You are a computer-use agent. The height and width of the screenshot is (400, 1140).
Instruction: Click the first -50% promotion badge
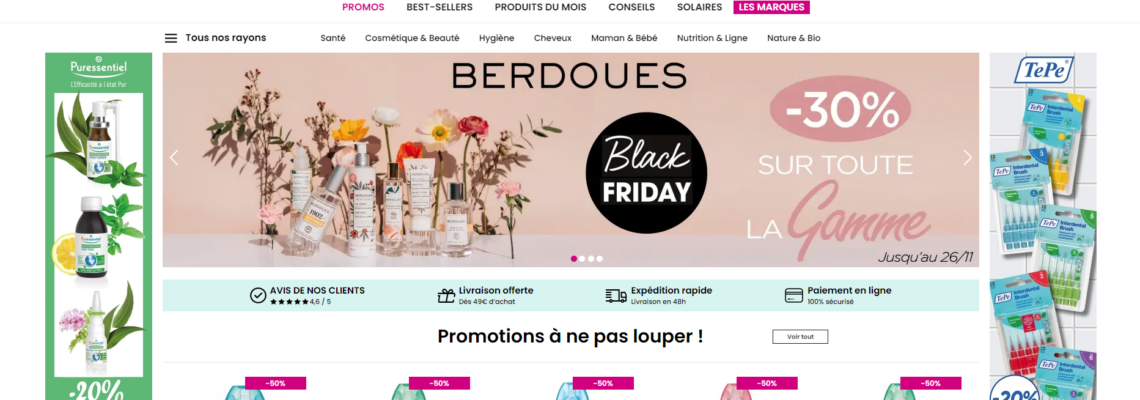(x=276, y=383)
